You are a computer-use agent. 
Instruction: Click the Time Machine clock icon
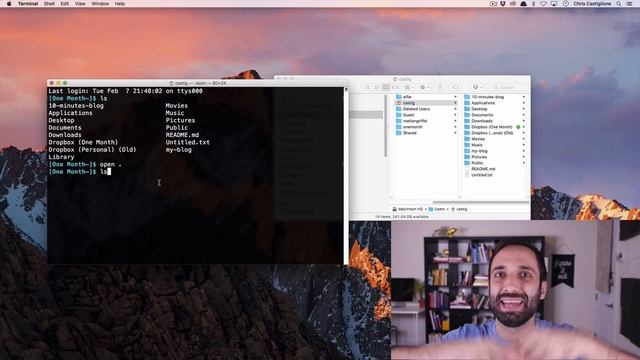coord(566,4)
